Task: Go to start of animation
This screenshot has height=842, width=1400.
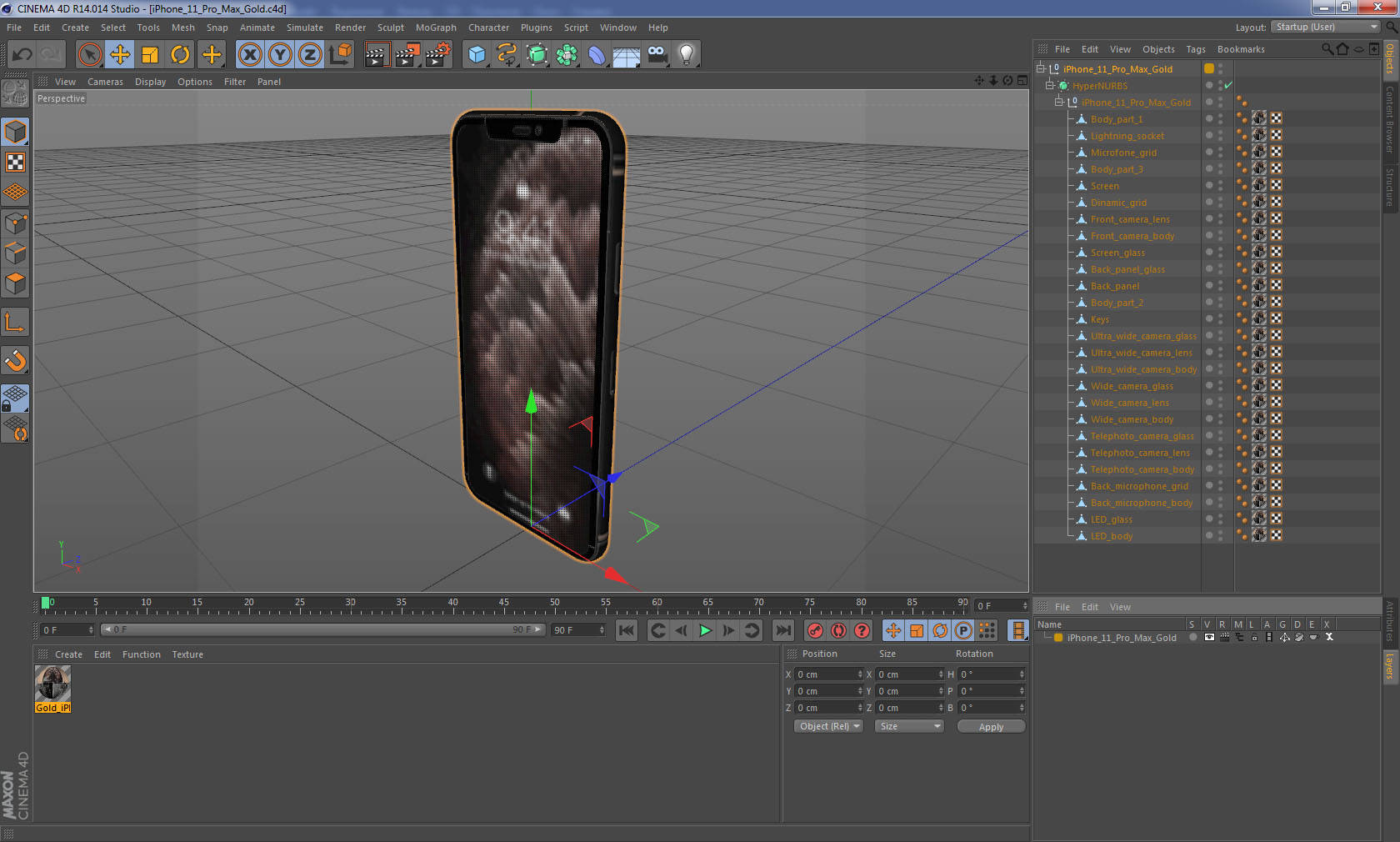Action: click(627, 630)
